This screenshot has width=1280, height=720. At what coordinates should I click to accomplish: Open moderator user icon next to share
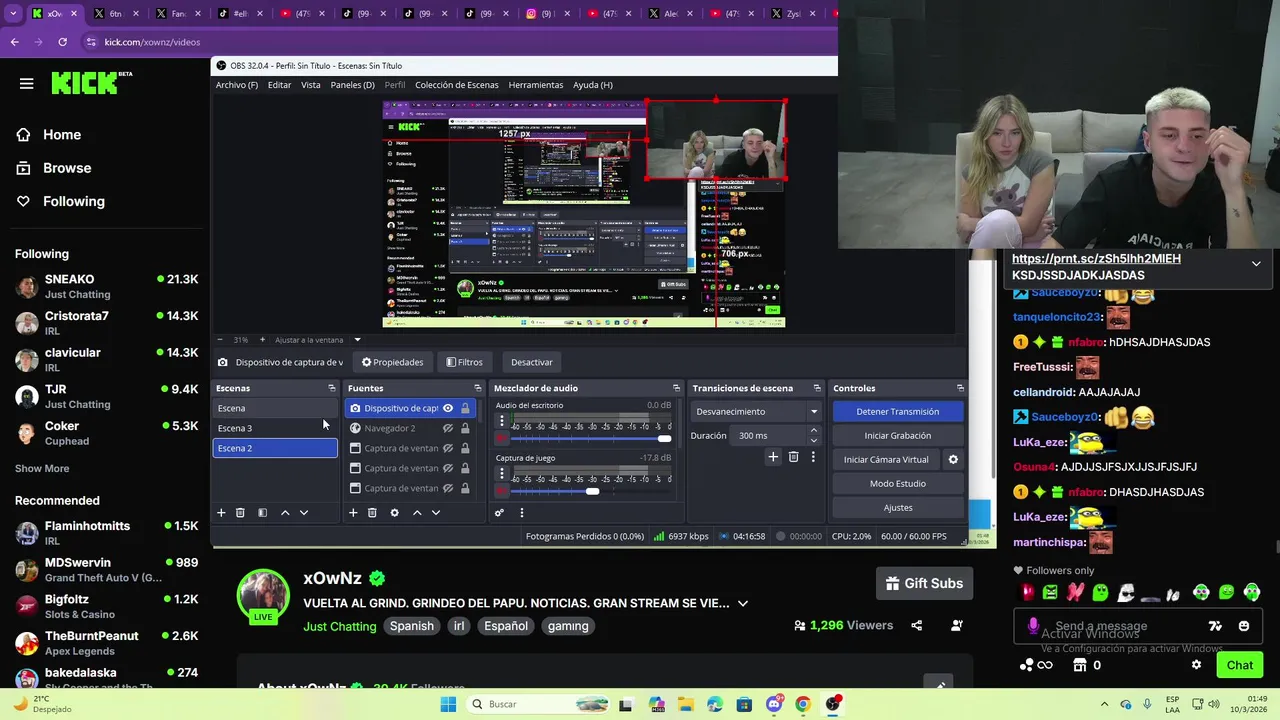957,626
